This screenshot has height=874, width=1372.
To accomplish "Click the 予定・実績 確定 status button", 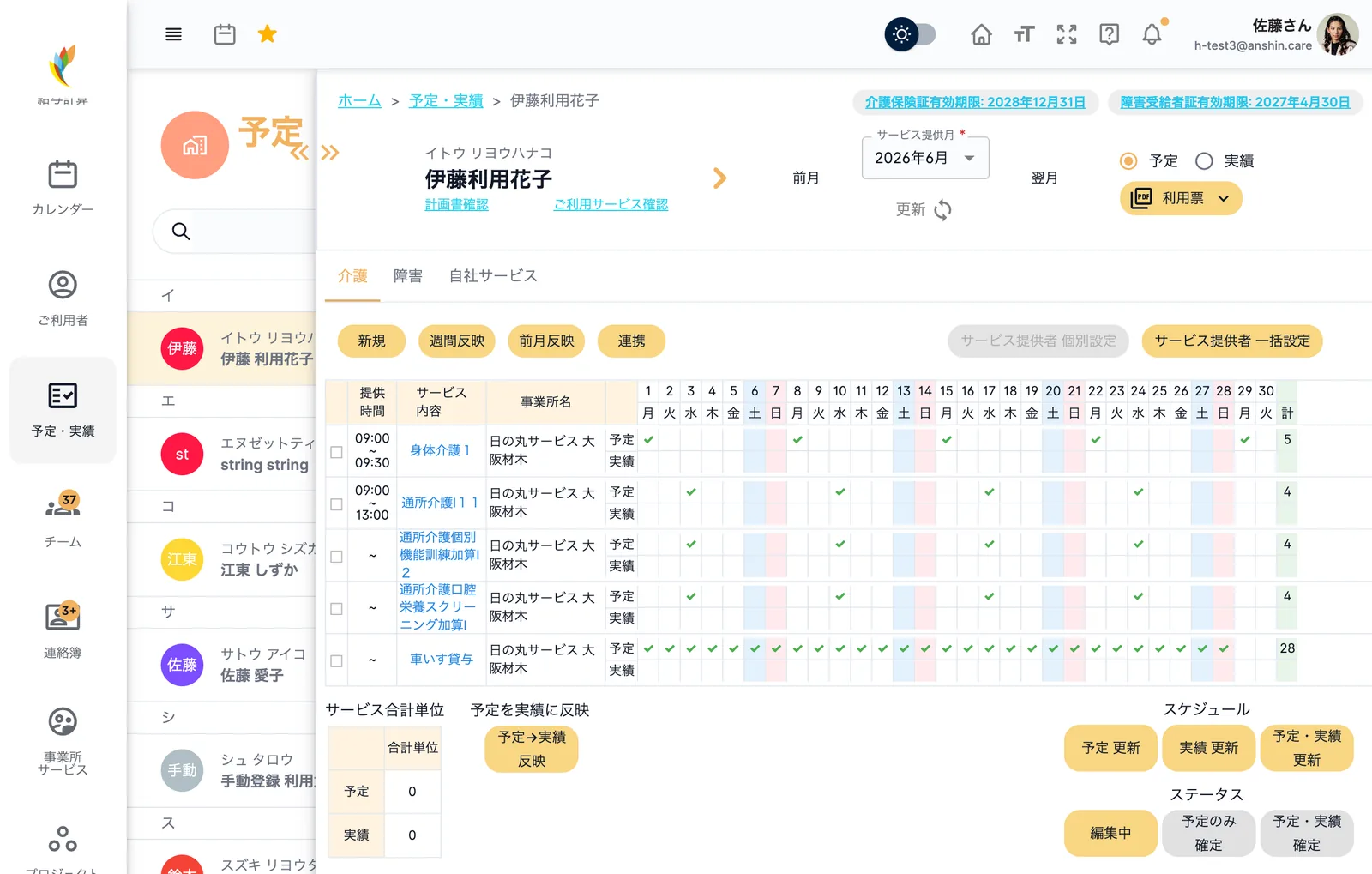I will pyautogui.click(x=1307, y=833).
